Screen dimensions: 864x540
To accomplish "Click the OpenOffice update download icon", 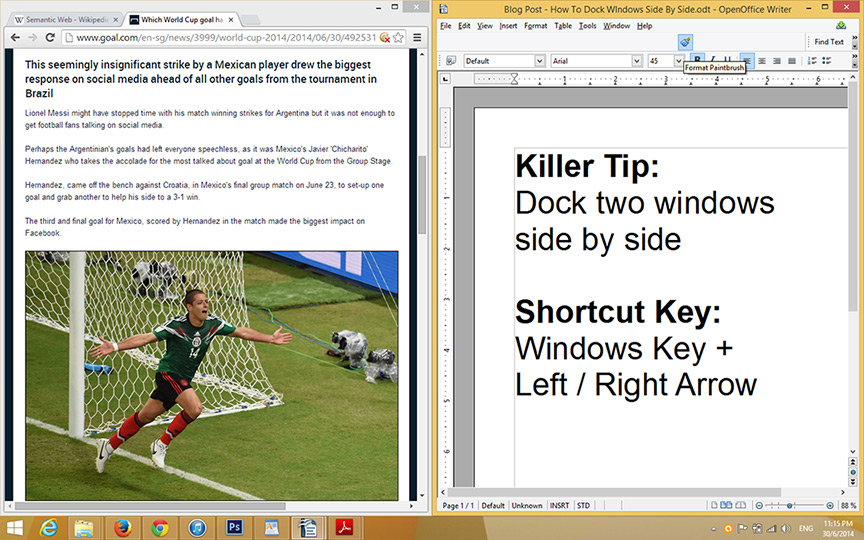I will coord(841,25).
